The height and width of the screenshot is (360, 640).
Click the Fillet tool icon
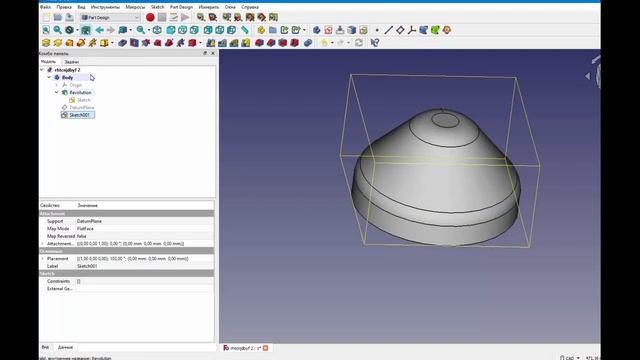[x=260, y=42]
